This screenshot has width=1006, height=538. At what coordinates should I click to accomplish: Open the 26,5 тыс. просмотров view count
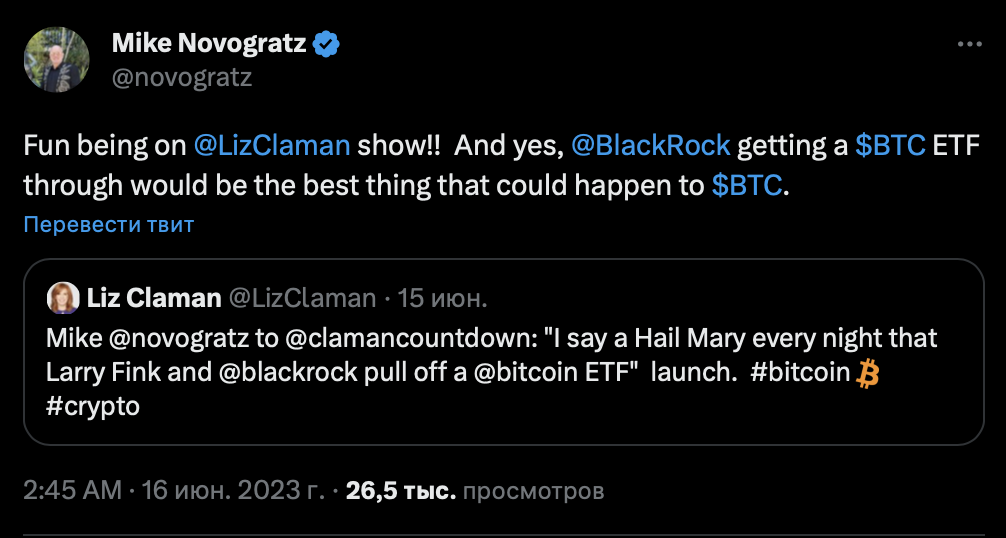tap(474, 491)
